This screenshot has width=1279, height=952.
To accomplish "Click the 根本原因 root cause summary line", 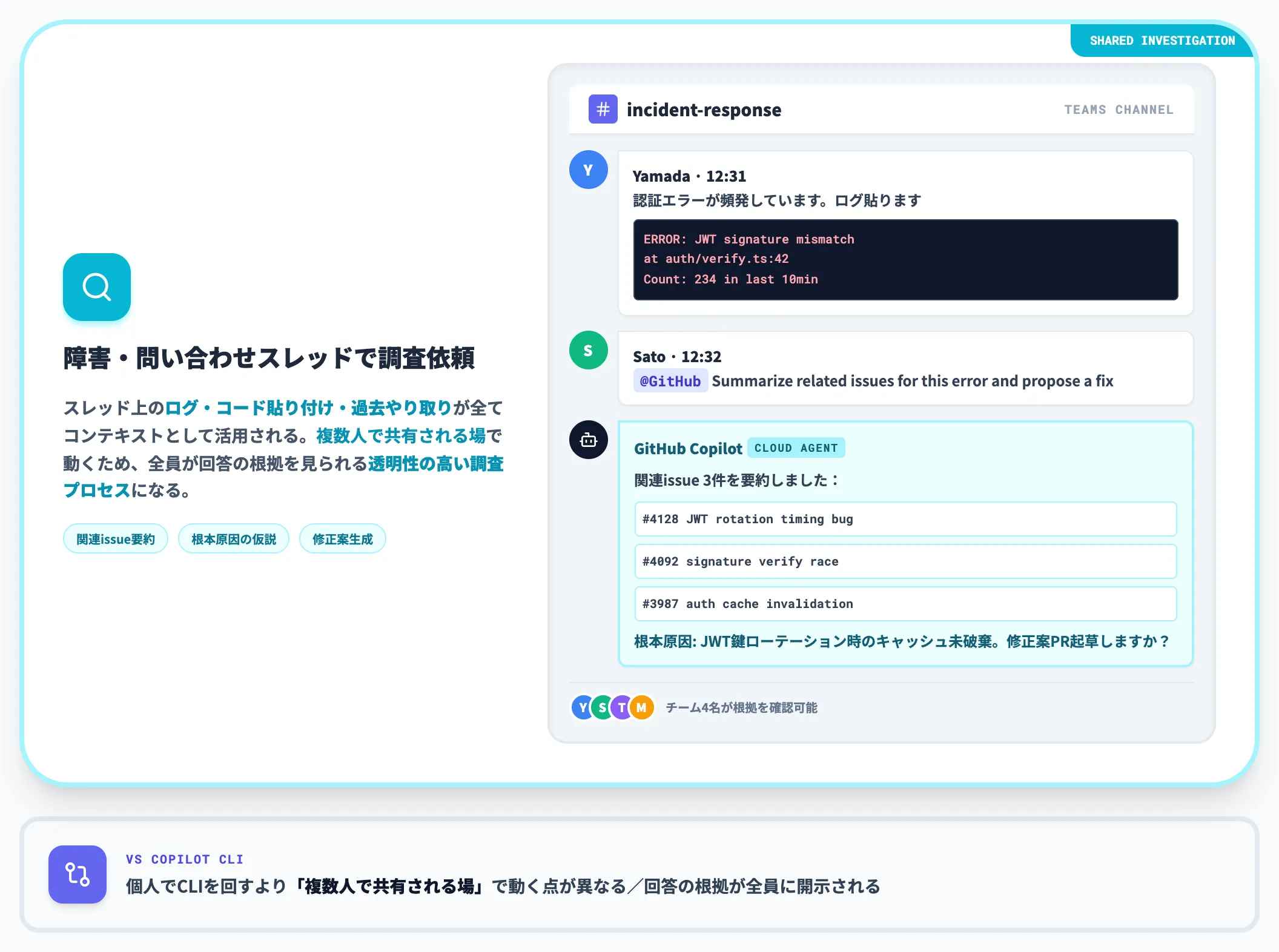I will pos(902,641).
